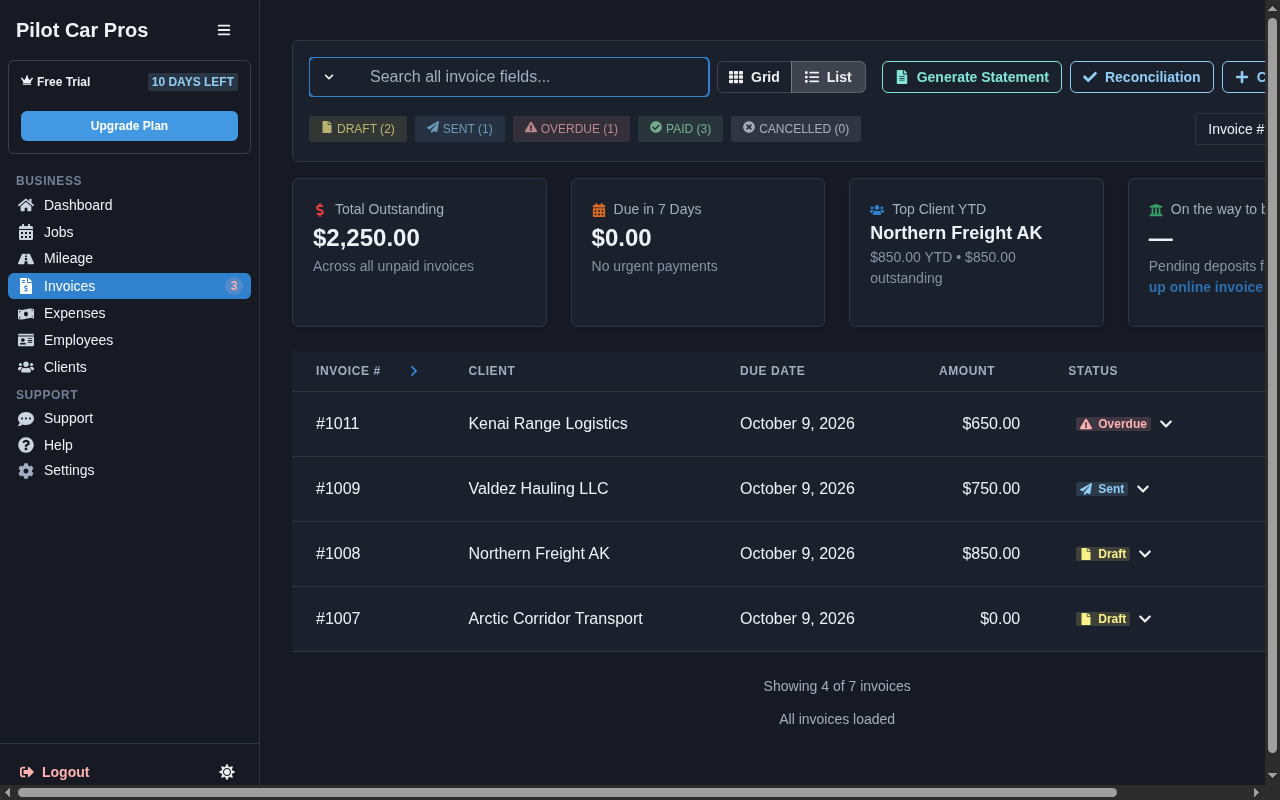The height and width of the screenshot is (800, 1280).
Task: Expand status dropdown for invoice #1011
Action: coord(1165,424)
